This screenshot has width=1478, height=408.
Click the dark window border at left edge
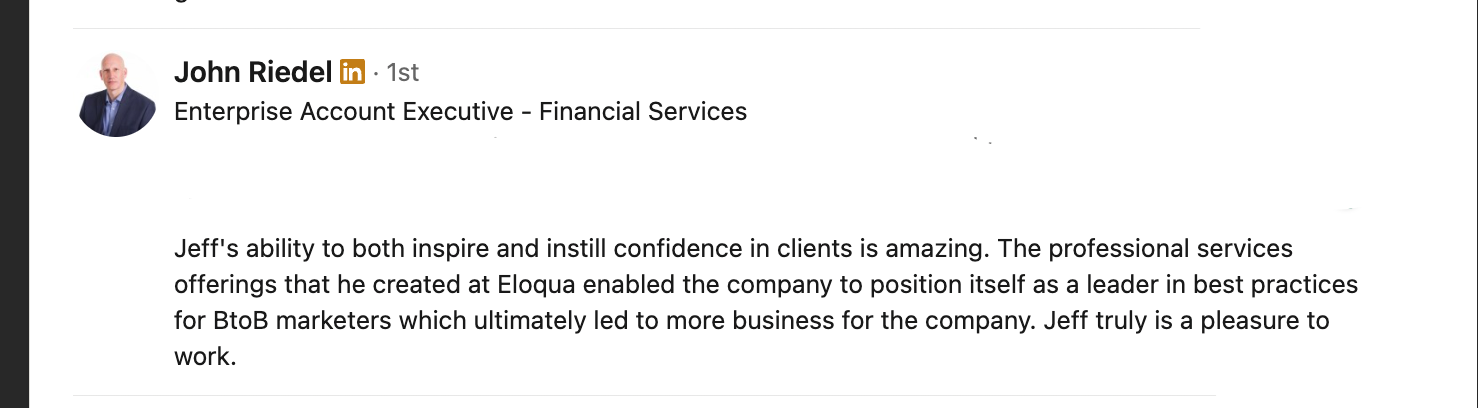(14, 204)
